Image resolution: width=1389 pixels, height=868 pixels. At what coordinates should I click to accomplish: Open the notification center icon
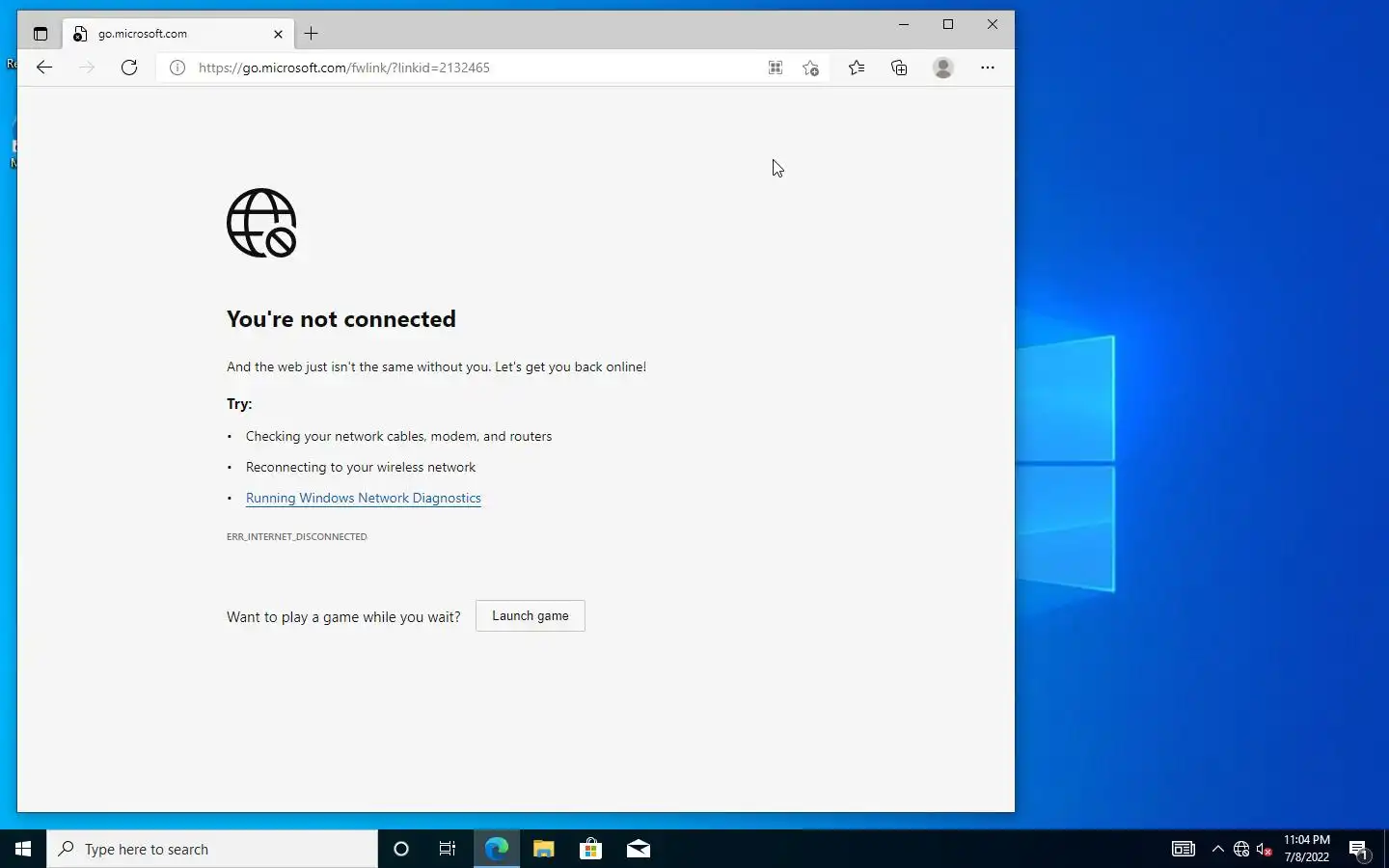point(1360,850)
